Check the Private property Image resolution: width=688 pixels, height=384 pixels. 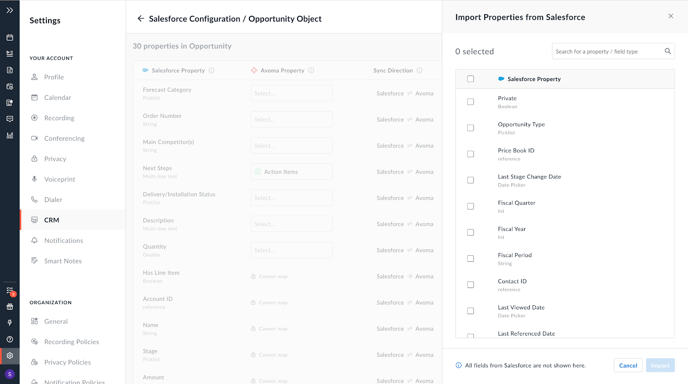470,102
